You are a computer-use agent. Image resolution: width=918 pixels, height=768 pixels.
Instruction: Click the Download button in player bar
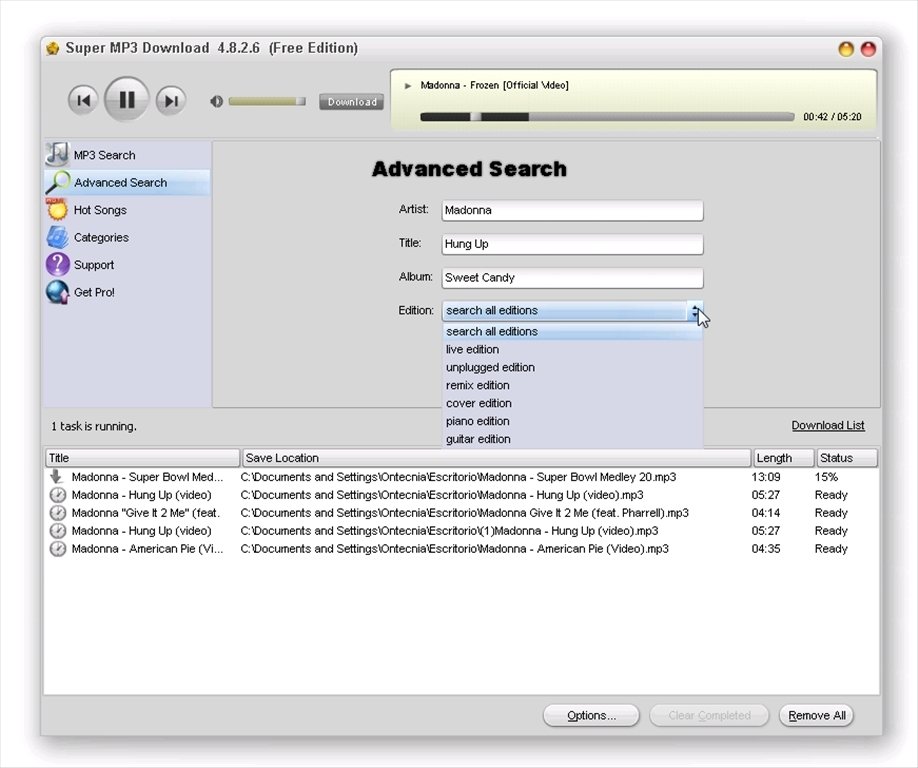(352, 102)
